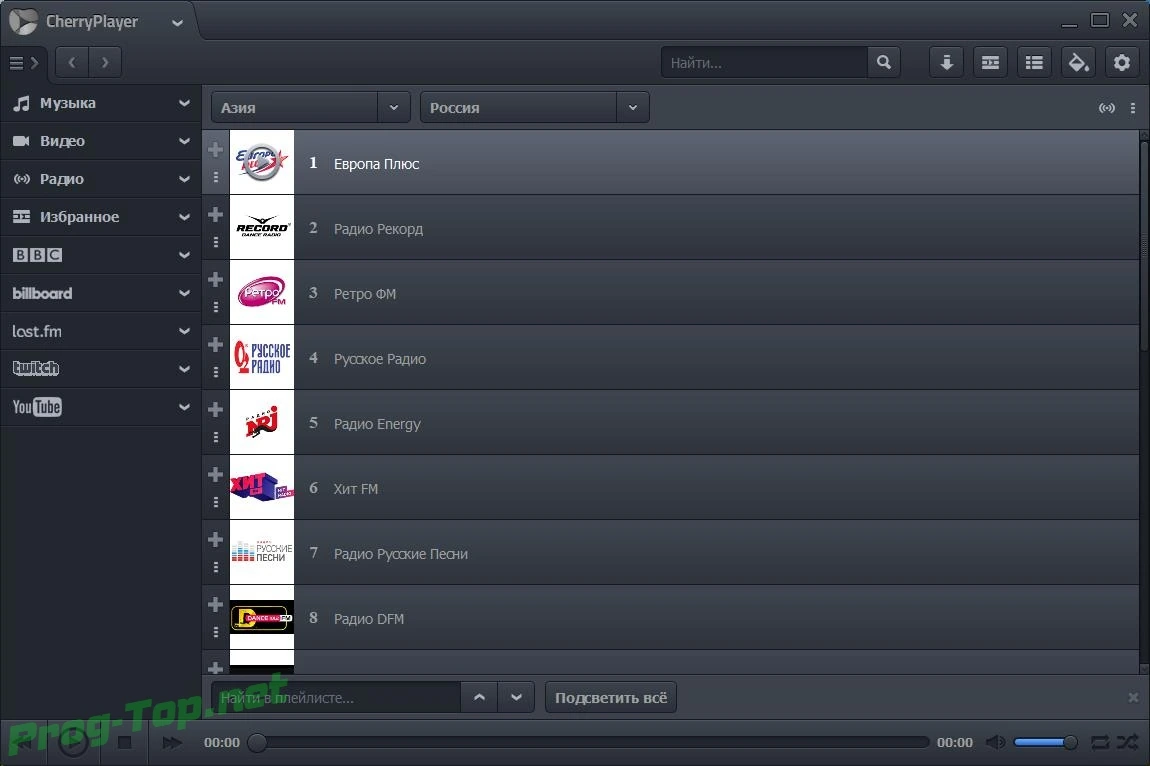
Task: Open the downloads arrow icon
Action: (946, 62)
